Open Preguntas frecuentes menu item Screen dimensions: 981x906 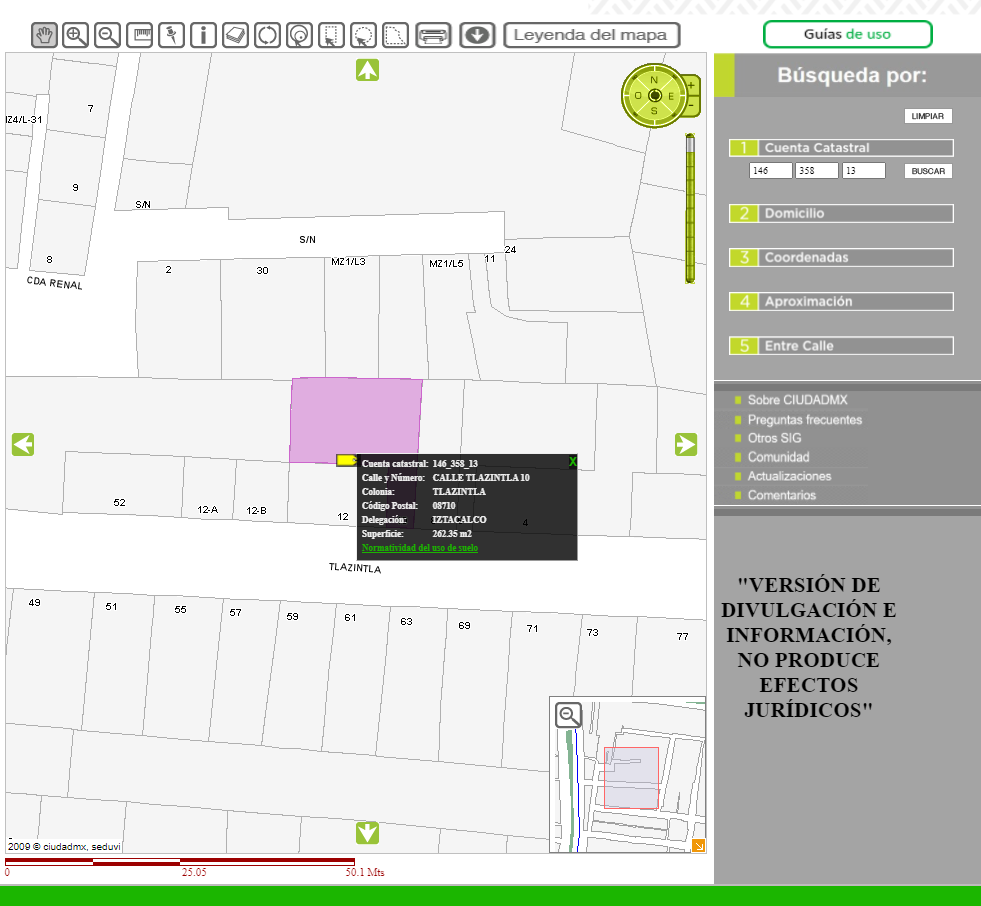point(805,420)
